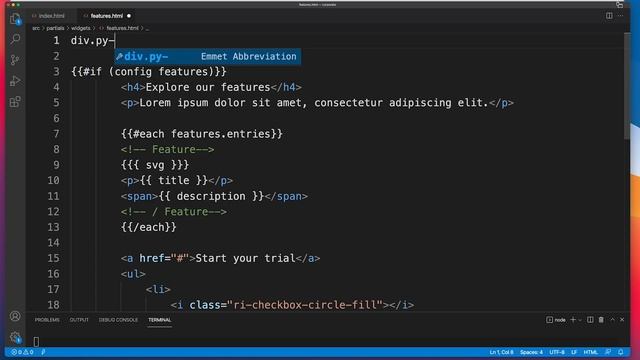Click the partials breadcrumb
Image resolution: width=640 pixels, height=360 pixels.
pyautogui.click(x=55, y=28)
